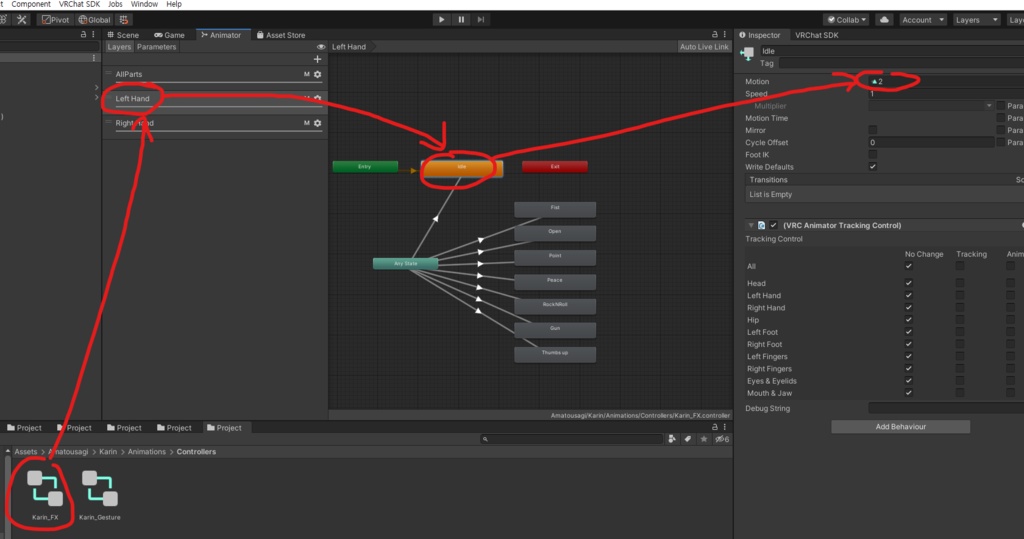This screenshot has height=539, width=1024.
Task: Open the cloud services icon
Action: pyautogui.click(x=884, y=20)
